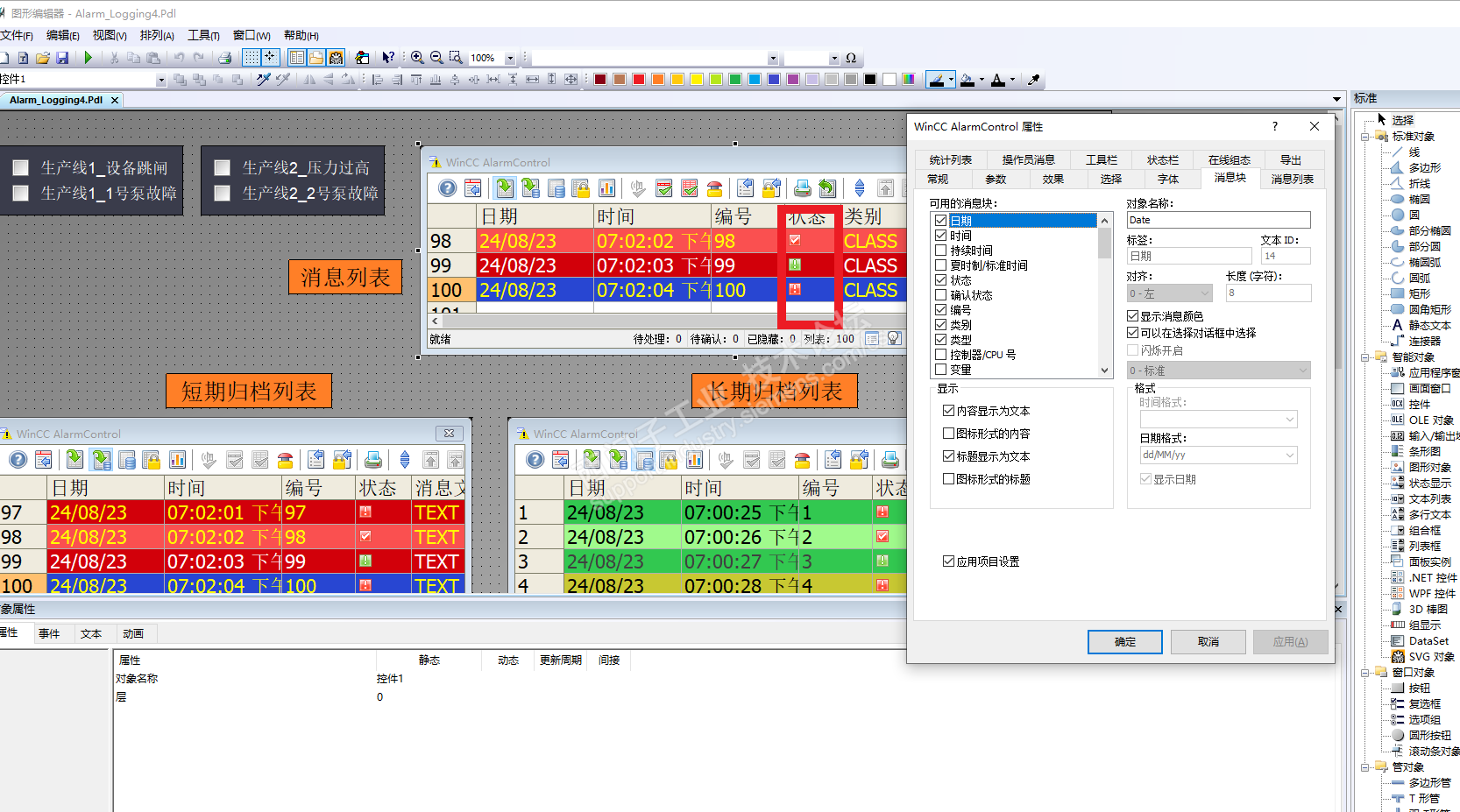Open the 日期格式 date format dropdown
The image size is (1460, 812).
[1218, 455]
